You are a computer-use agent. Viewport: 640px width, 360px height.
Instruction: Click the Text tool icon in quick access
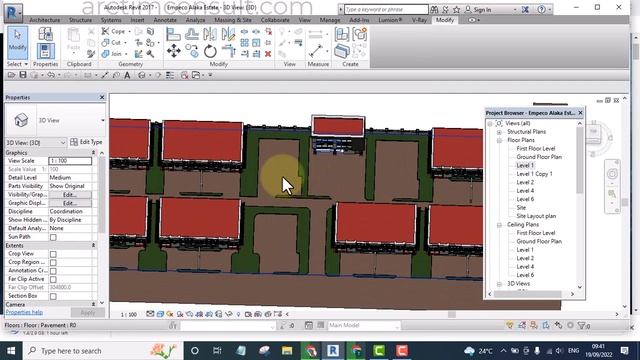[x=127, y=75]
